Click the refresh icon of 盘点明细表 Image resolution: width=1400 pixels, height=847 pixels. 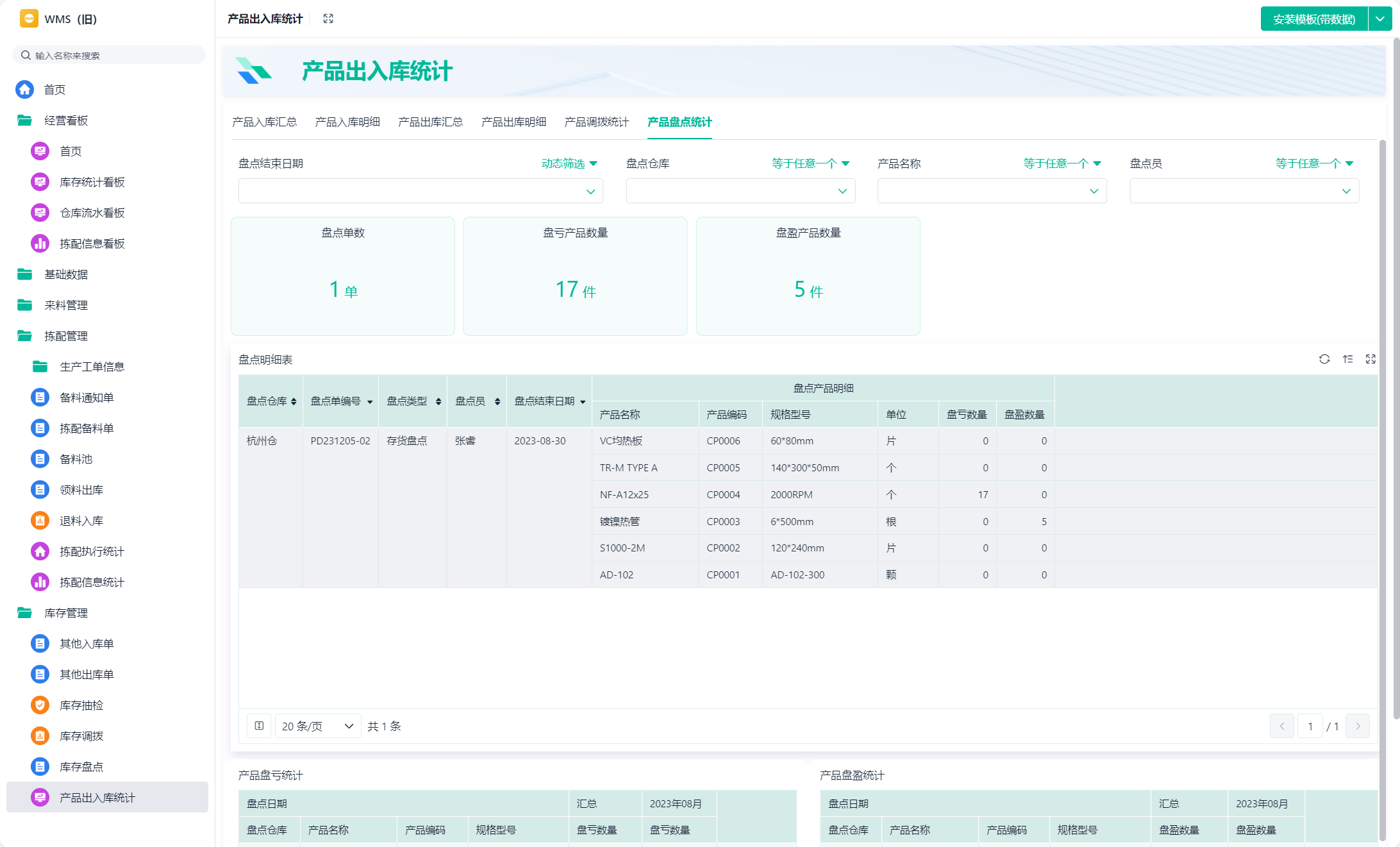pyautogui.click(x=1324, y=359)
